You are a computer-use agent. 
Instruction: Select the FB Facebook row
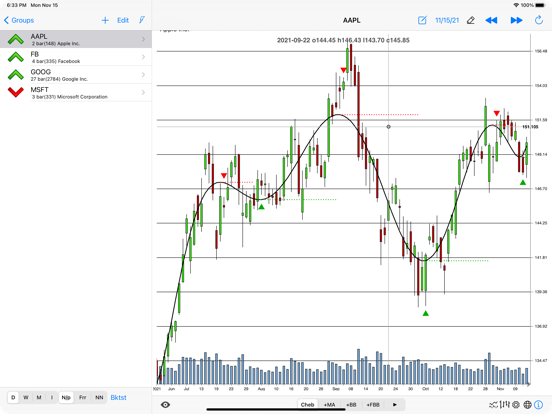76,57
